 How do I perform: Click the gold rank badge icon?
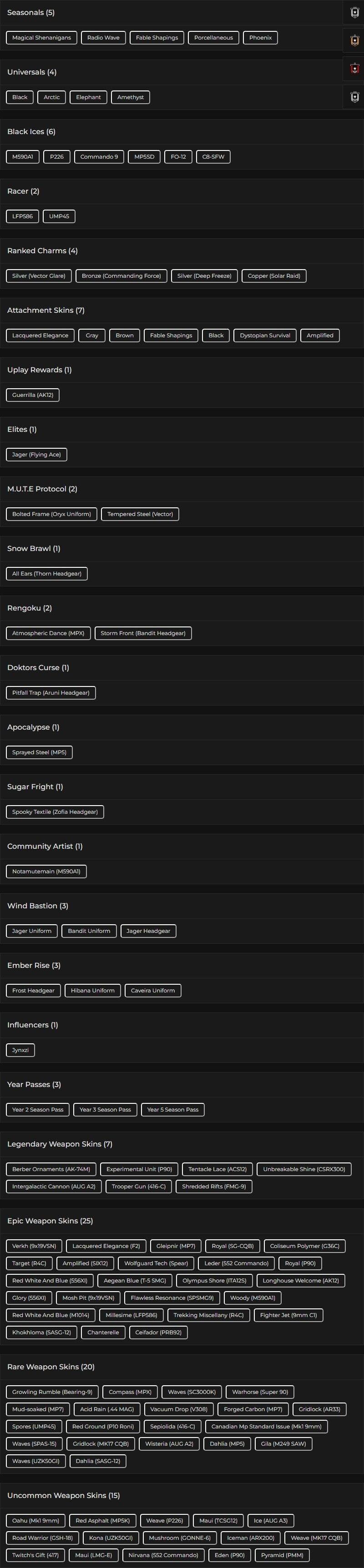[x=355, y=40]
